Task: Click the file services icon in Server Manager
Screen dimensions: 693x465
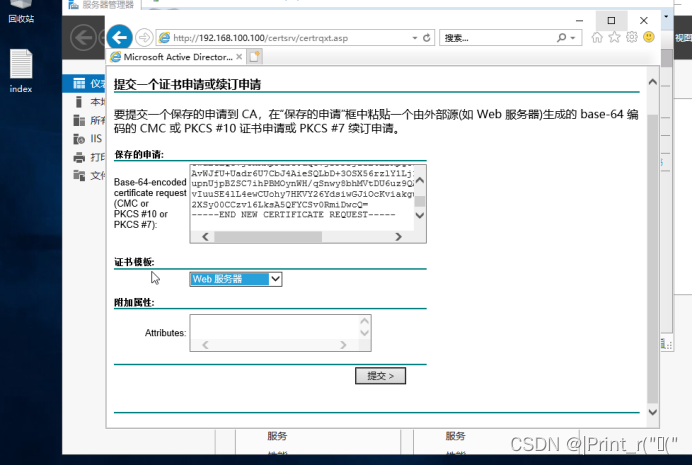Action: pos(79,175)
